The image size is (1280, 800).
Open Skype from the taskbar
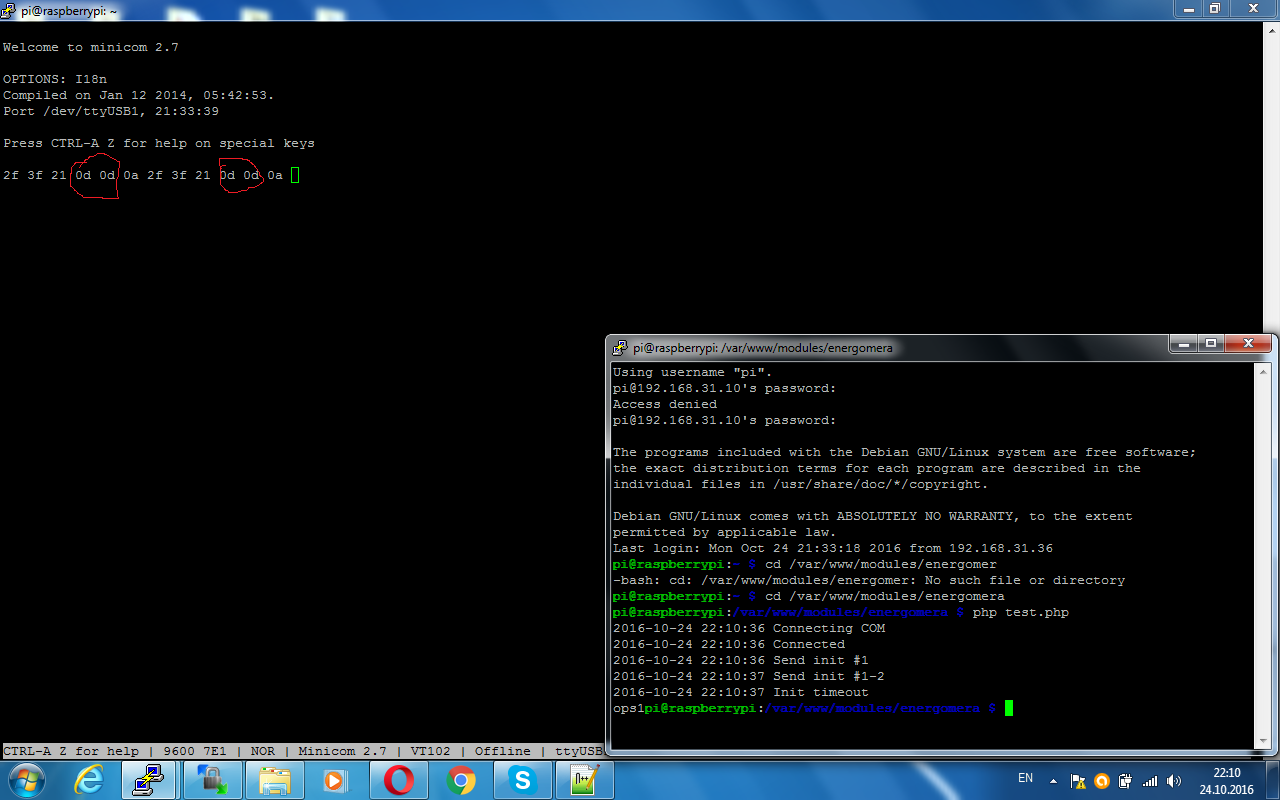[x=522, y=779]
